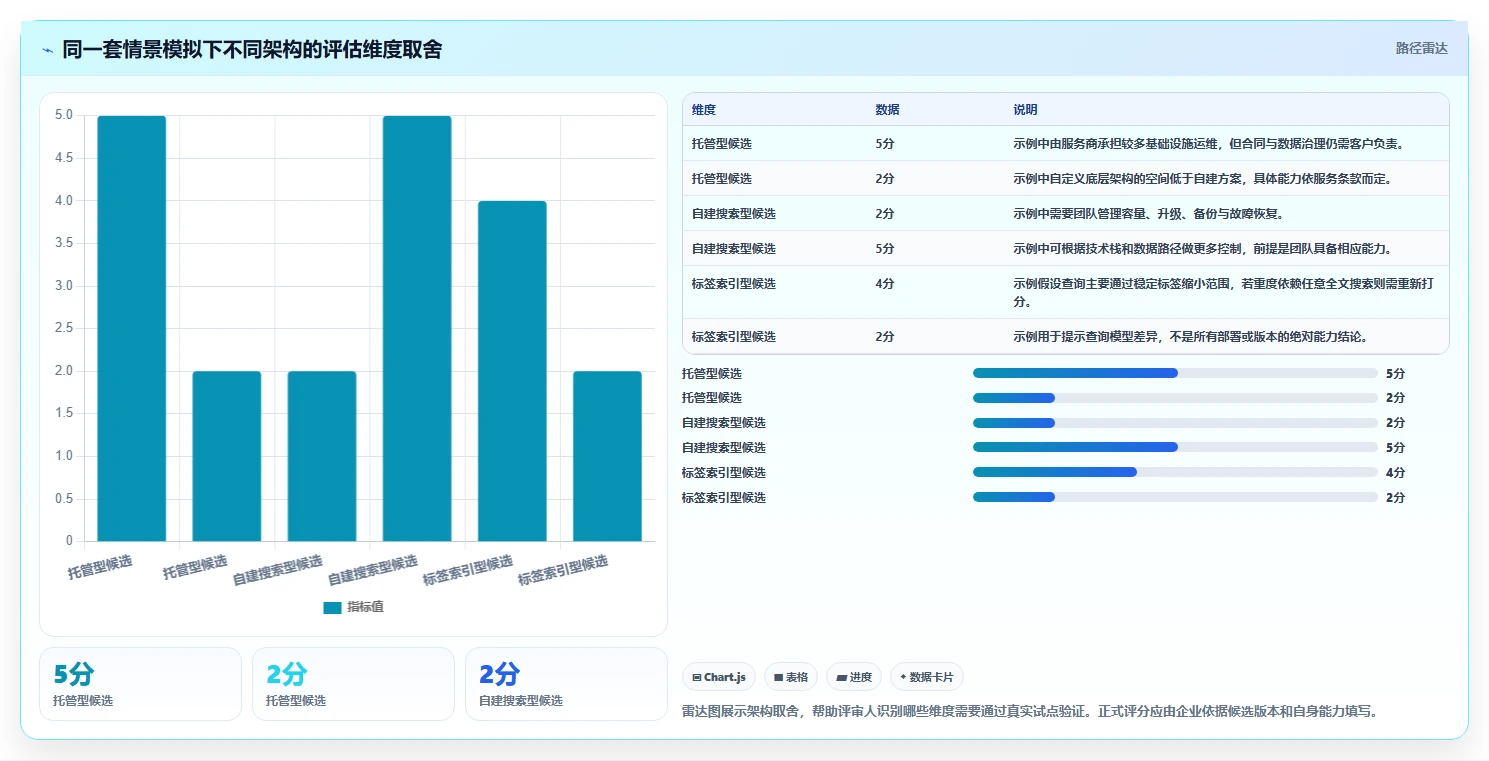Image resolution: width=1489 pixels, height=761 pixels.
Task: Click the 4分 score cell in the table
Action: click(x=885, y=284)
